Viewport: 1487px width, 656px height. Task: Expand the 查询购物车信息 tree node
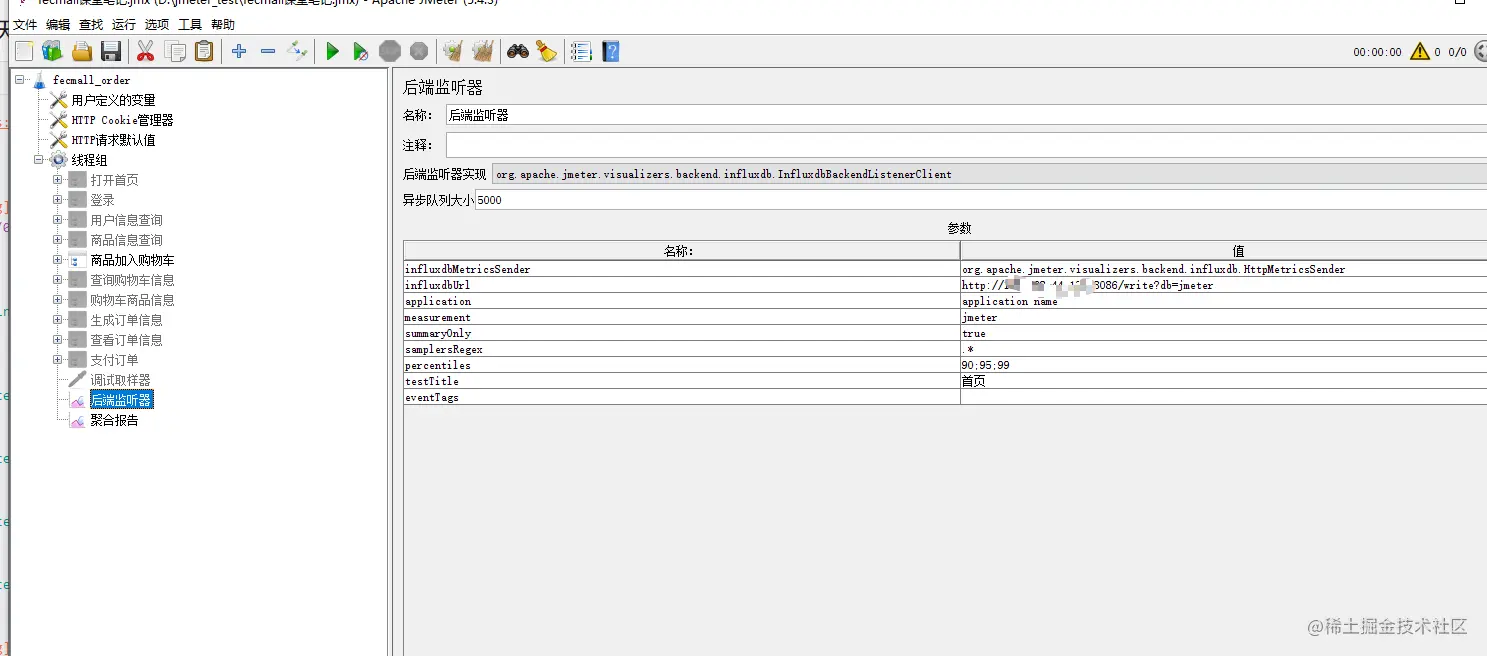point(58,280)
